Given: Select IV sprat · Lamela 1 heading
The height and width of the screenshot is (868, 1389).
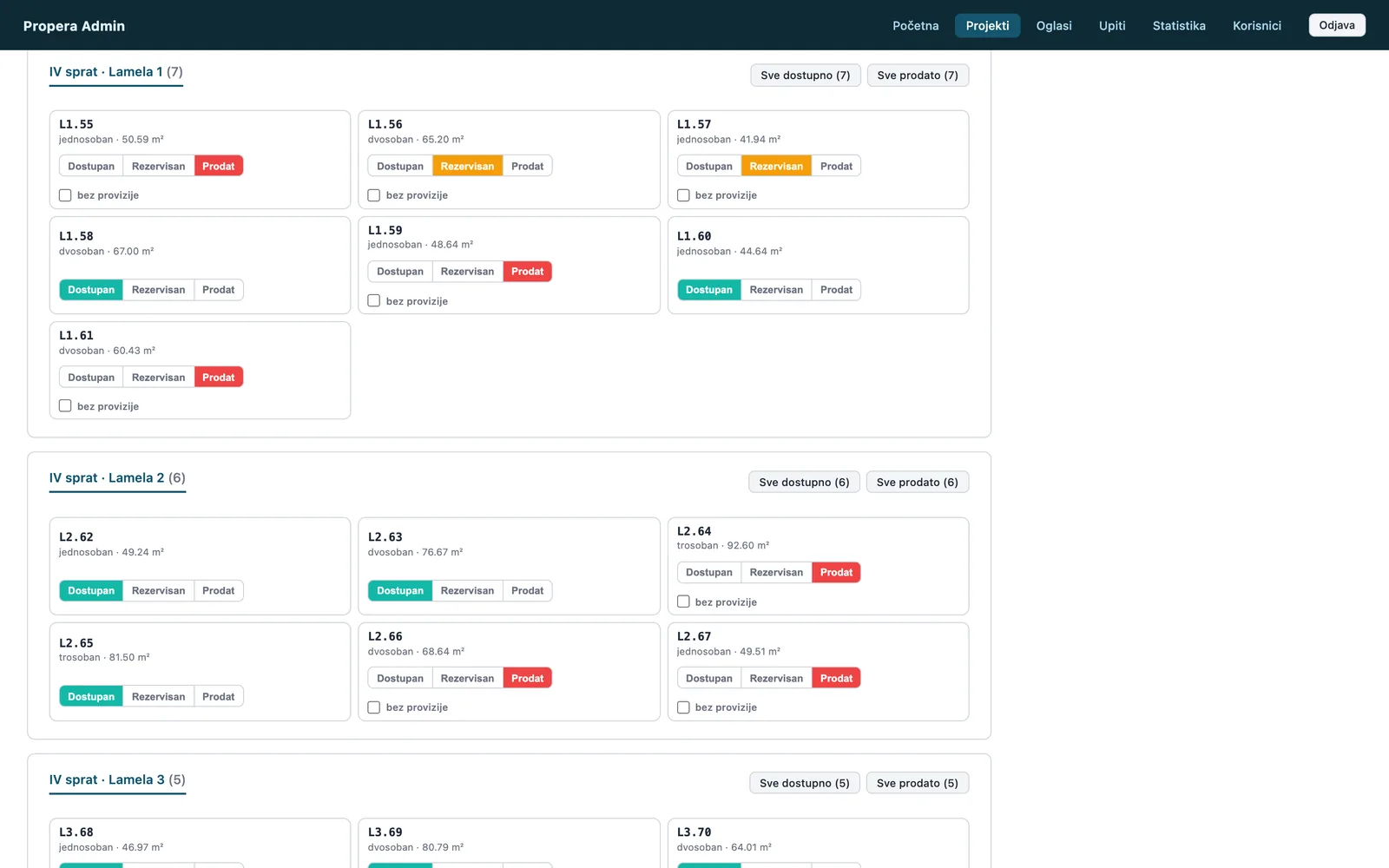Looking at the screenshot, I should (x=116, y=72).
